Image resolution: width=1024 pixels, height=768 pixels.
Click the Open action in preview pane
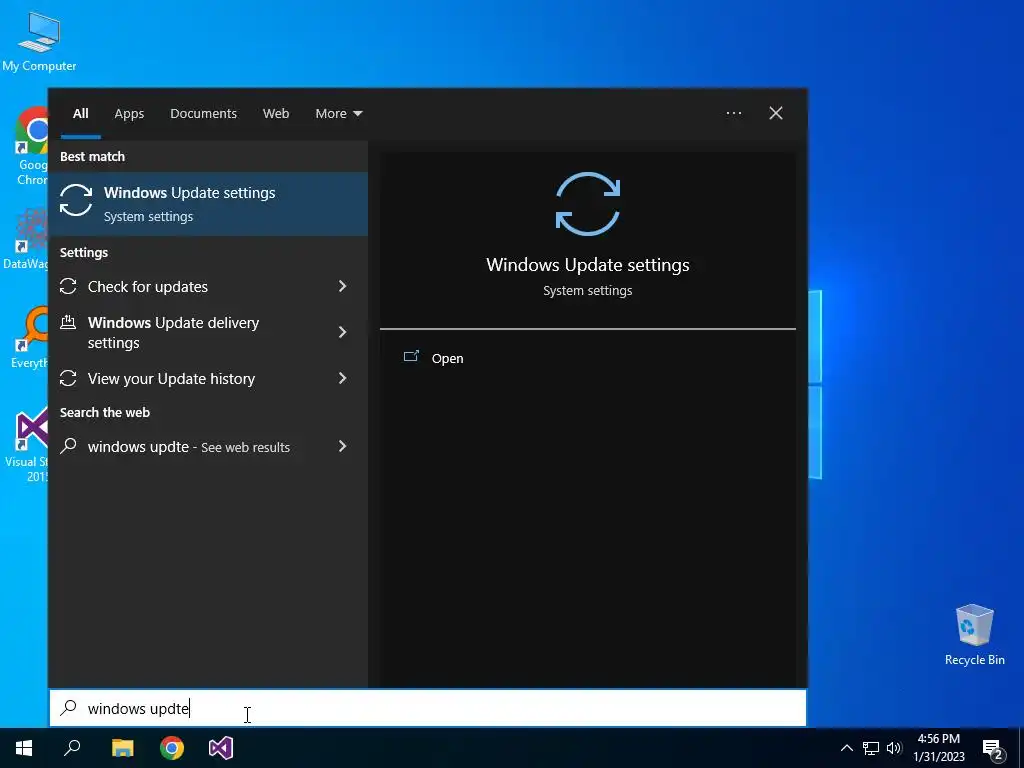[447, 359]
